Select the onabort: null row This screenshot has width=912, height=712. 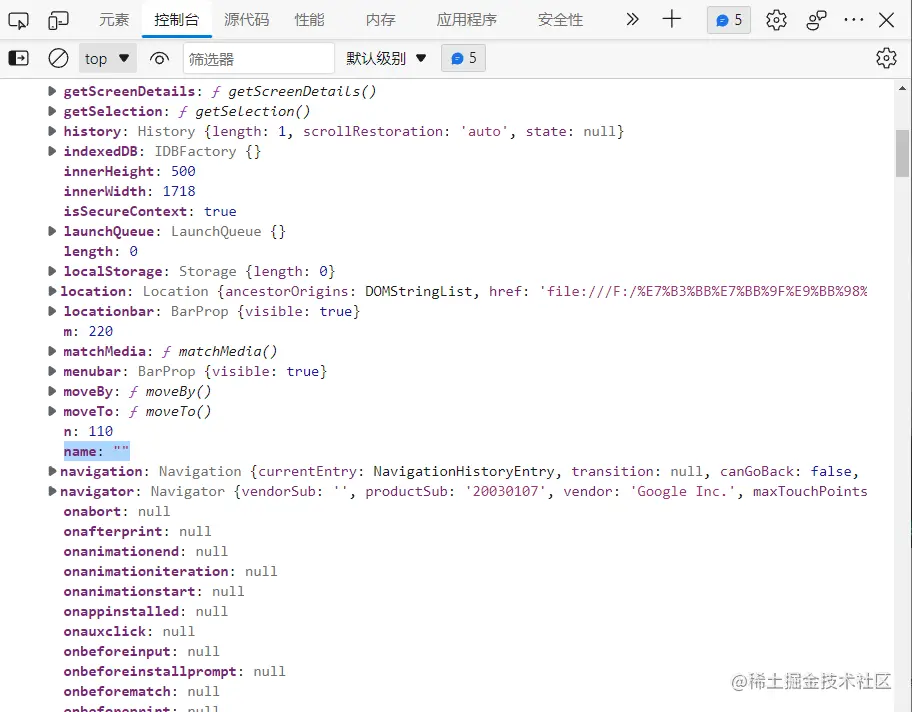[116, 512]
